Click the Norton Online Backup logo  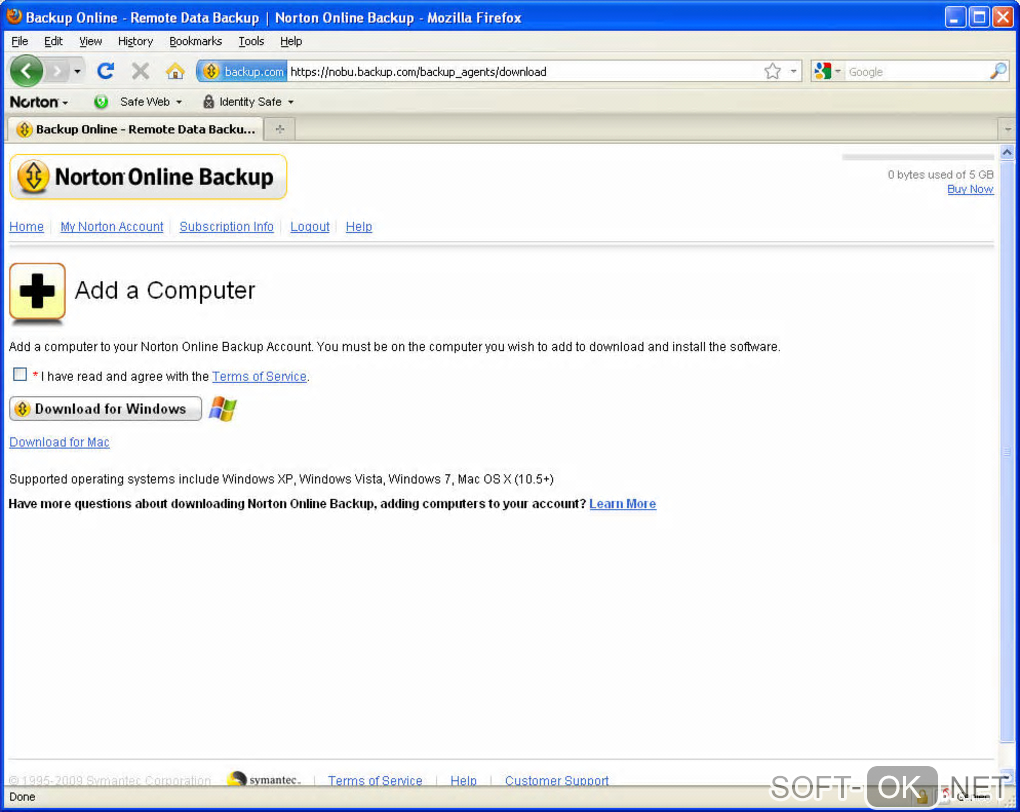tap(148, 177)
